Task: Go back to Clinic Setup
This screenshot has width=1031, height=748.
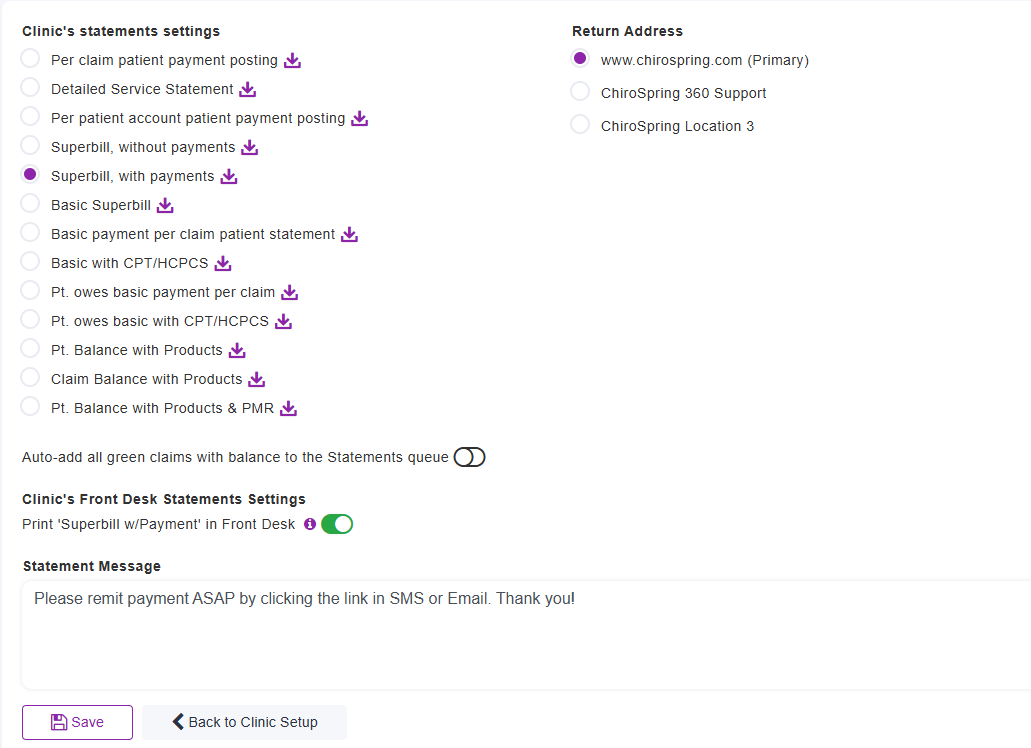Action: pos(244,722)
